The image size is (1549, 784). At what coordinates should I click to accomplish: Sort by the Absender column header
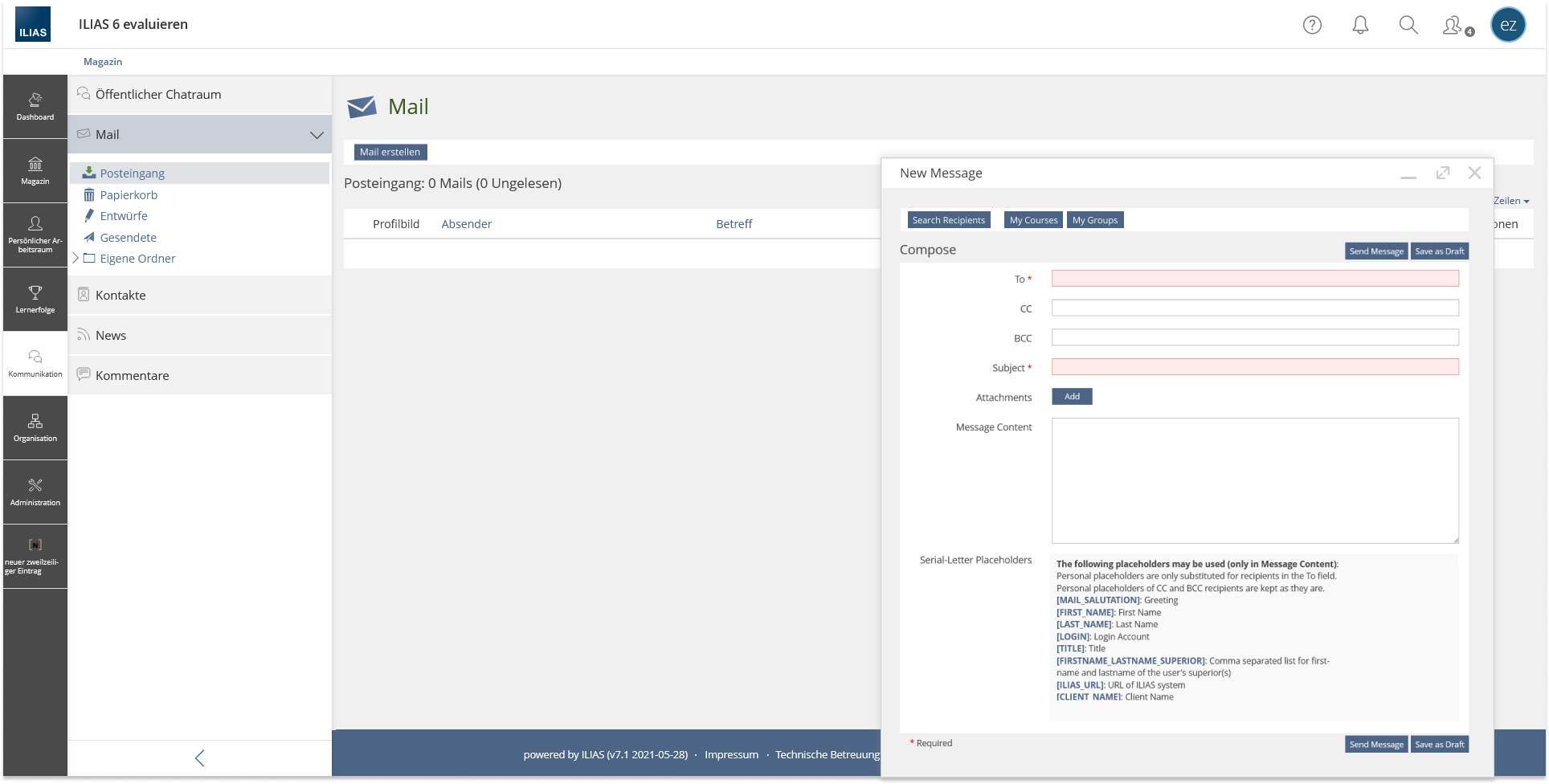466,224
